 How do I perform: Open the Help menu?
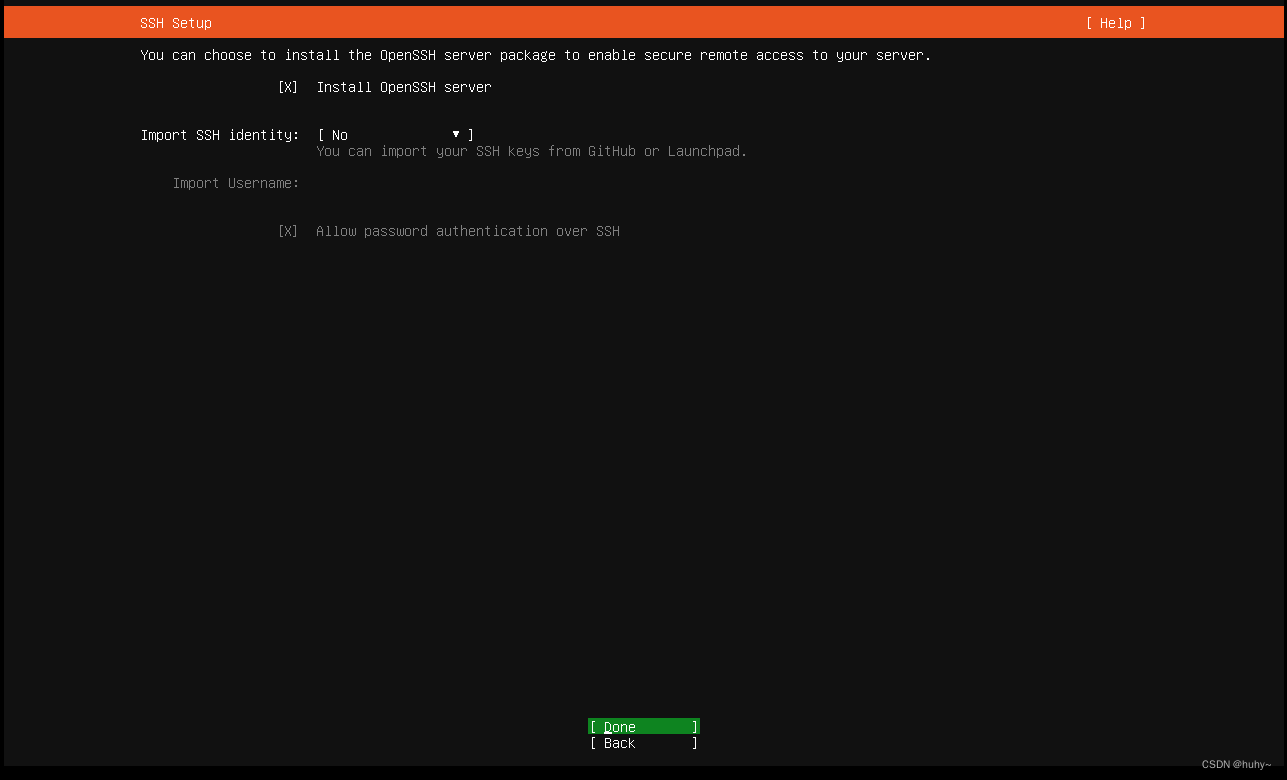[1116, 23]
